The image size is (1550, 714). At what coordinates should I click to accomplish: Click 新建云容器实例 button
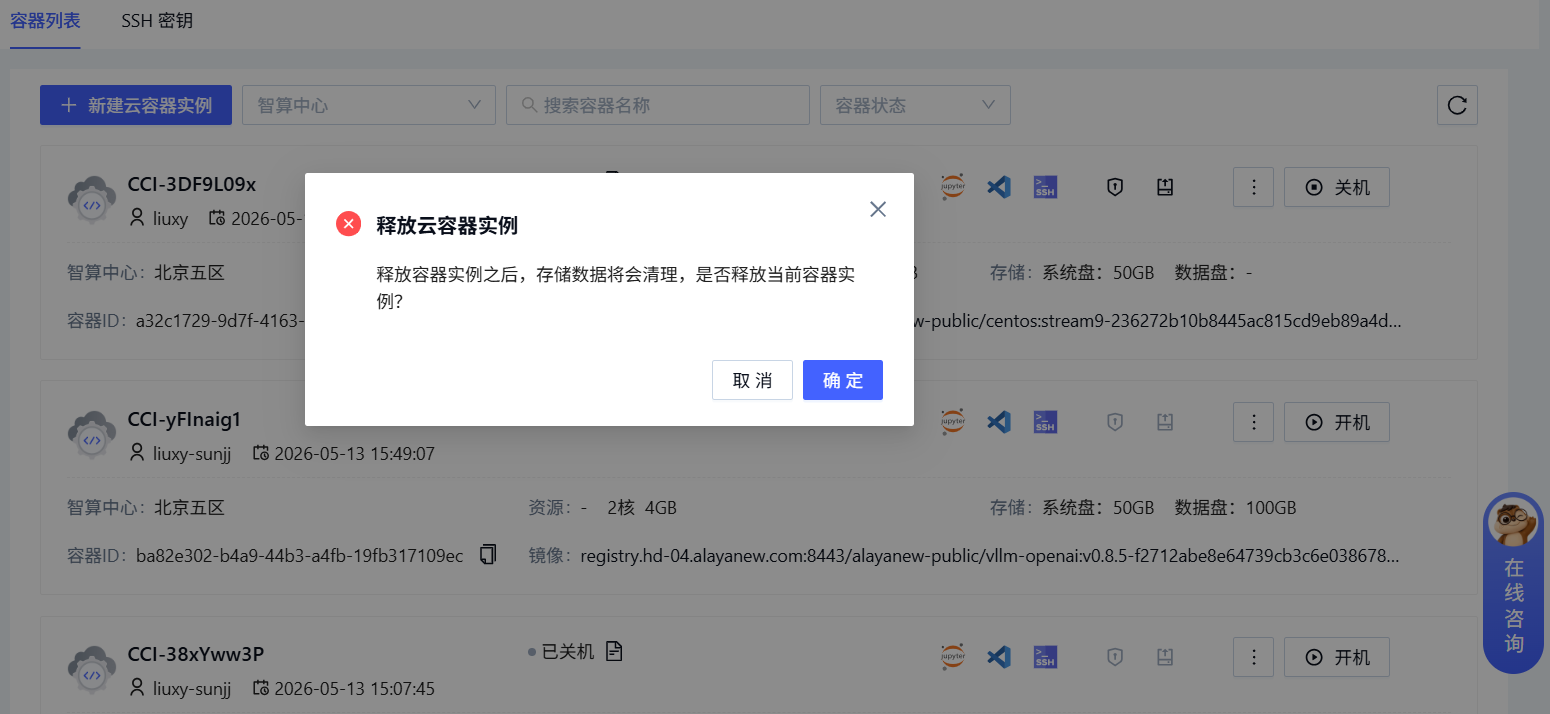click(x=136, y=105)
